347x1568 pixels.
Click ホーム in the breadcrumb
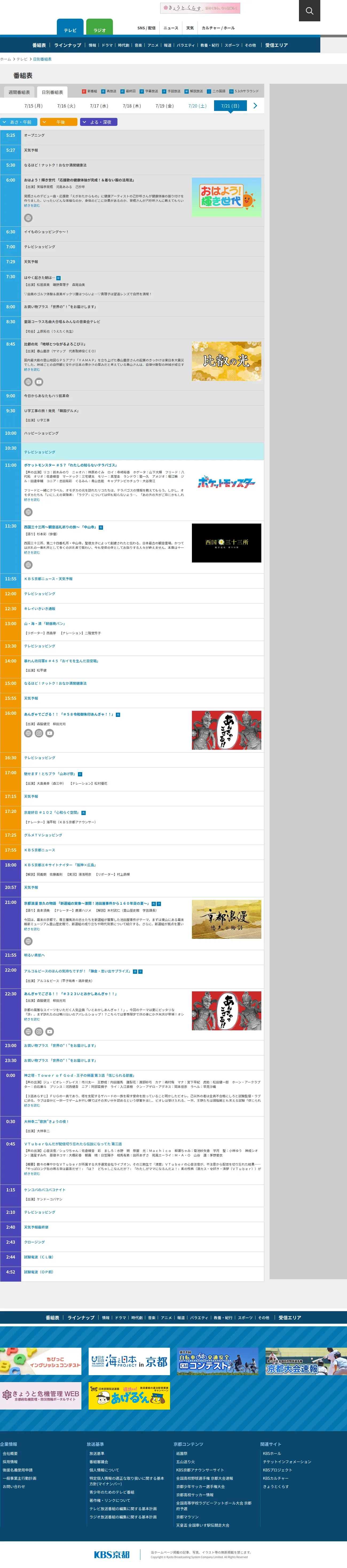(6, 59)
